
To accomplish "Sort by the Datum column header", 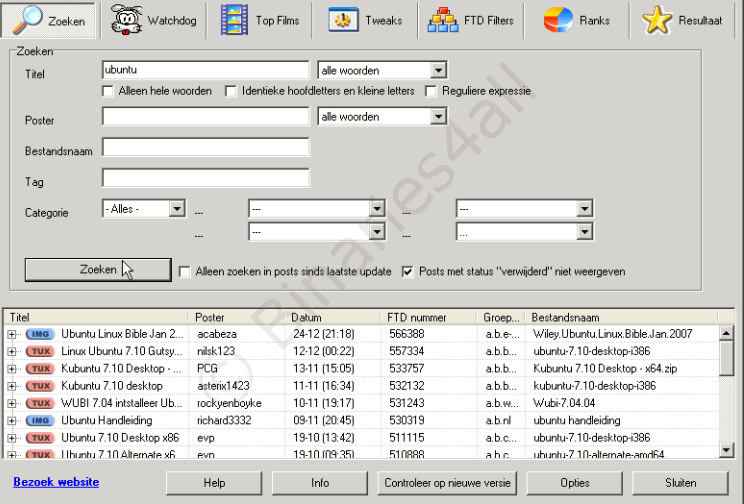I will tap(332, 317).
